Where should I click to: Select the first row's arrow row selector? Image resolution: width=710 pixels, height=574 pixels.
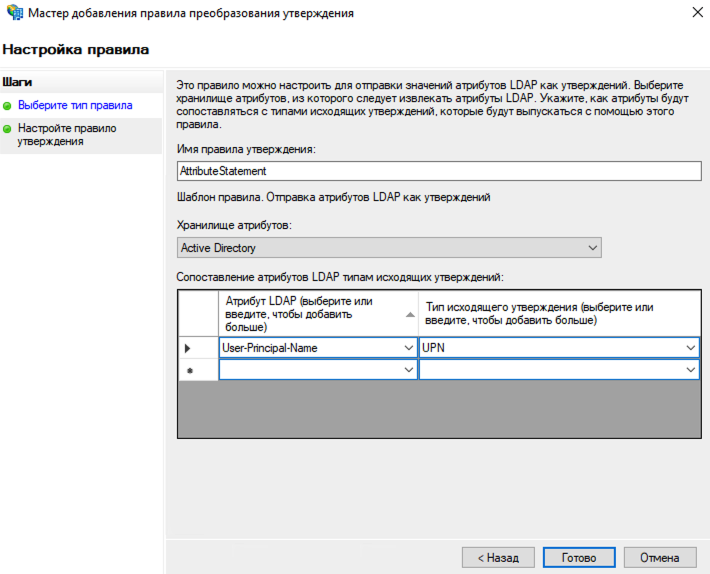(x=189, y=347)
